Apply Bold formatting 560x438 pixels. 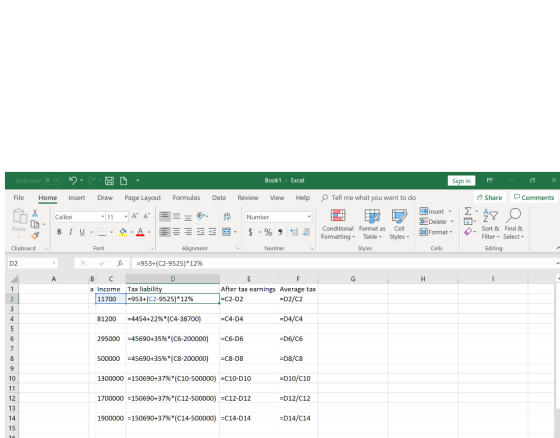coord(59,232)
